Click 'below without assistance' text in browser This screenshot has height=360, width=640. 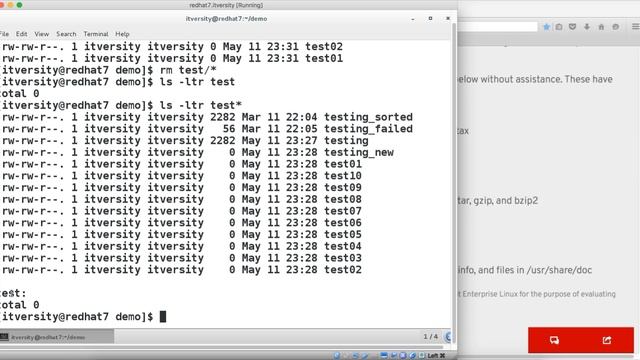click(x=510, y=79)
